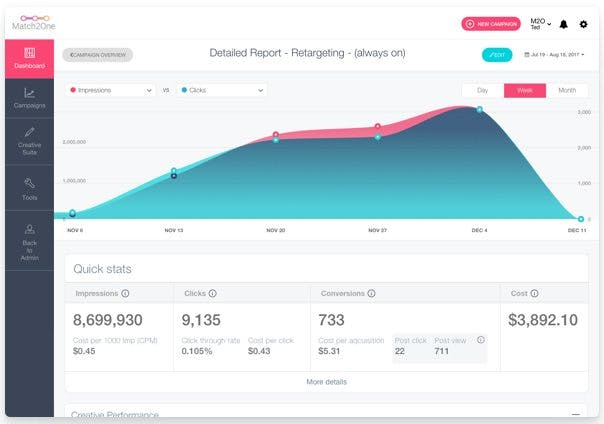The height and width of the screenshot is (424, 604).
Task: Click the Conversions info icon
Action: [x=371, y=293]
